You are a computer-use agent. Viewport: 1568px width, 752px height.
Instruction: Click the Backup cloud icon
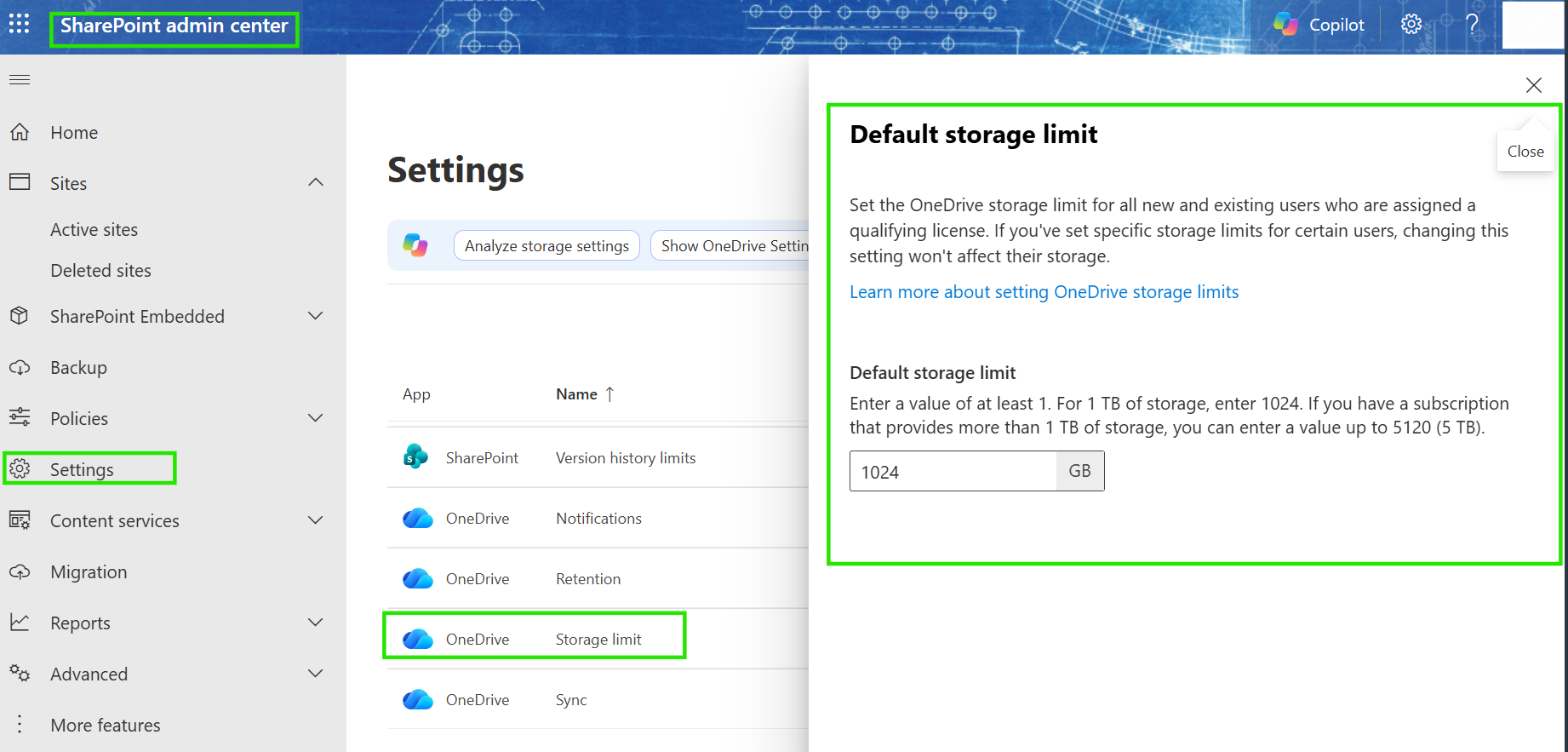(x=20, y=367)
